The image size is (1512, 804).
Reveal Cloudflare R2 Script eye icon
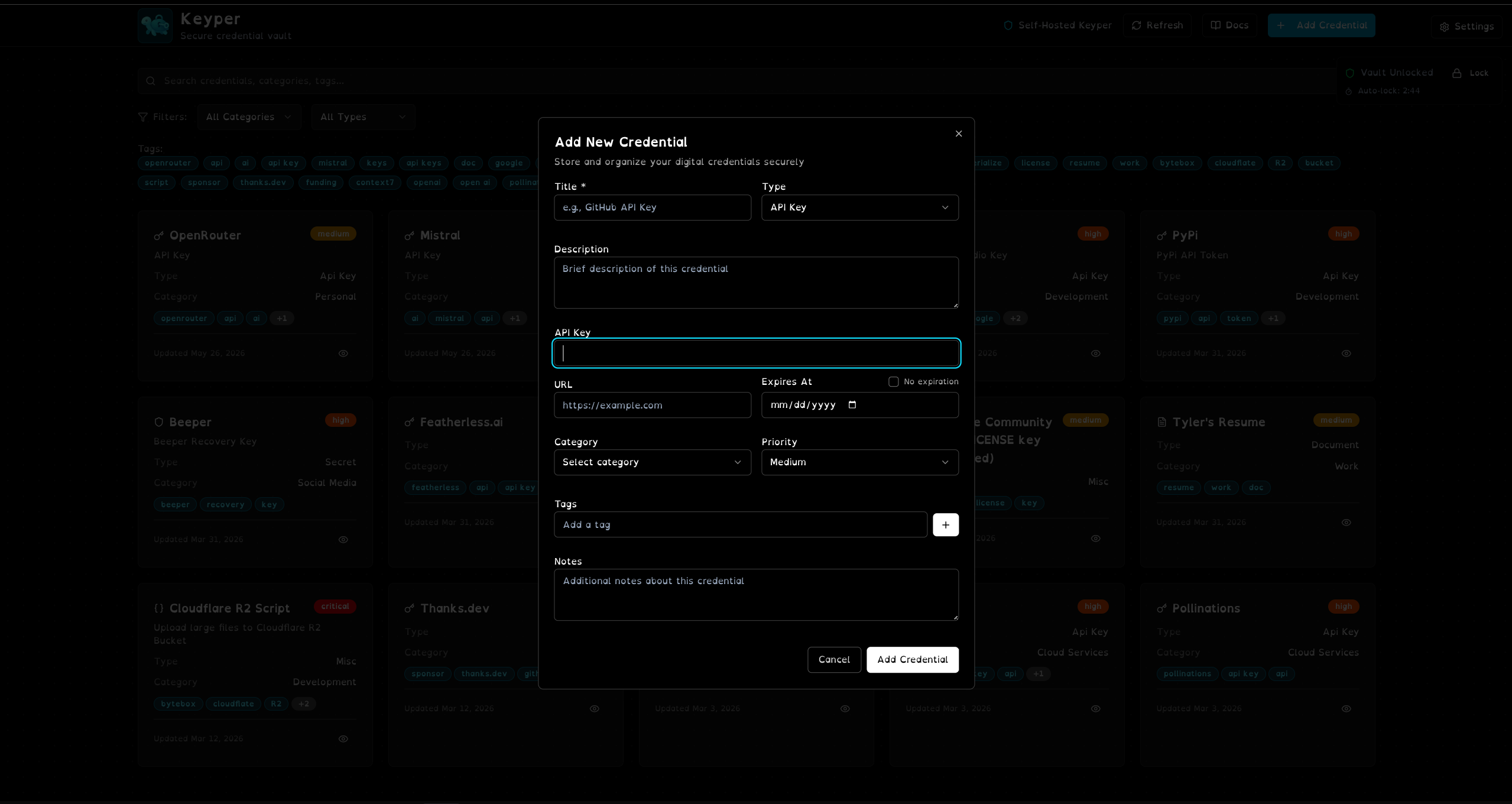343,739
